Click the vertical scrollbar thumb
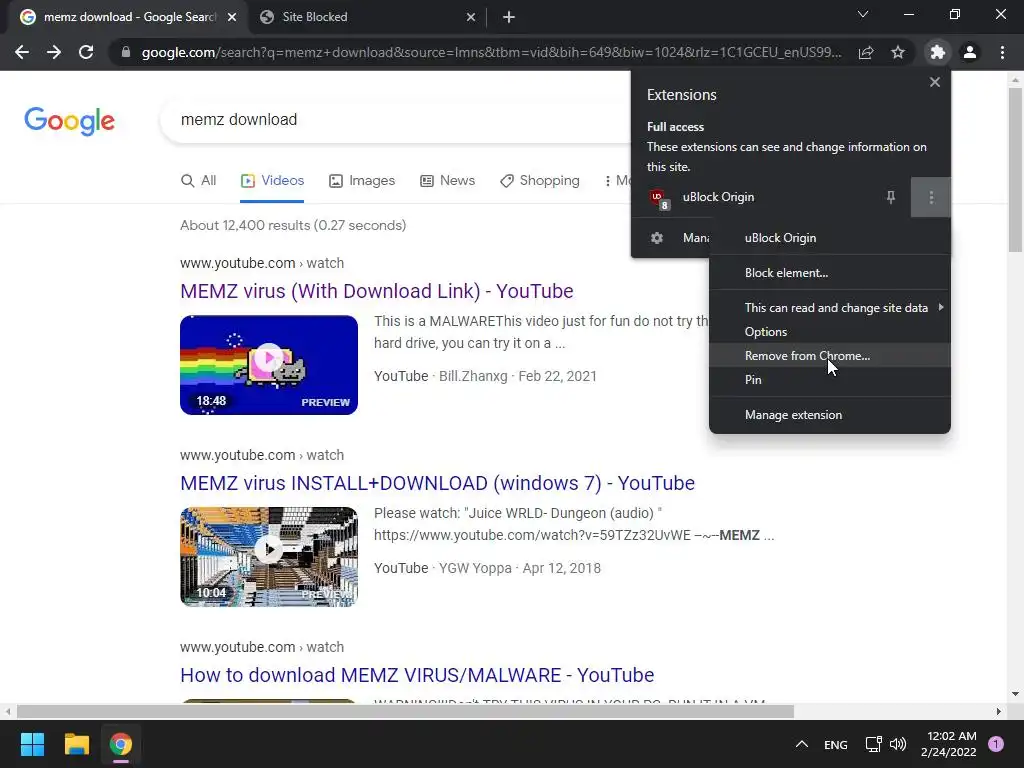The height and width of the screenshot is (768, 1024). [x=1015, y=168]
